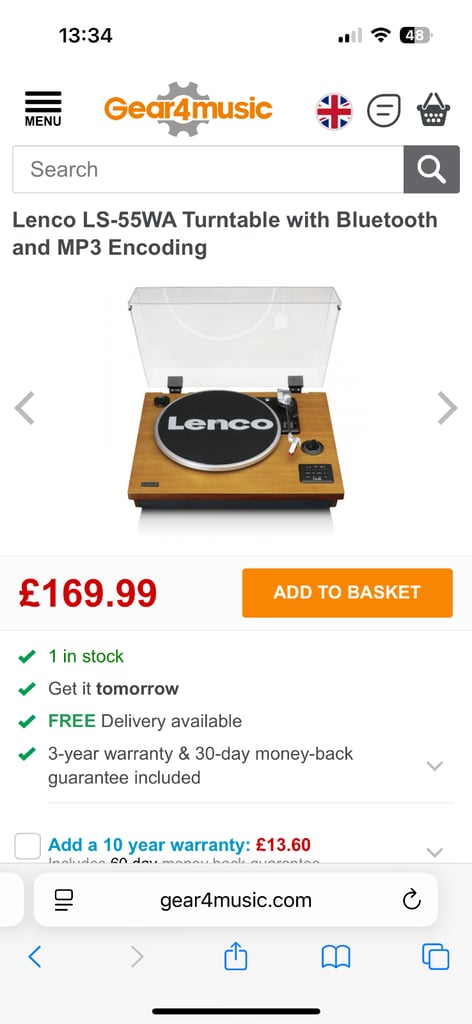The width and height of the screenshot is (472, 1024).
Task: View the shopping basket icon
Action: pos(434,110)
